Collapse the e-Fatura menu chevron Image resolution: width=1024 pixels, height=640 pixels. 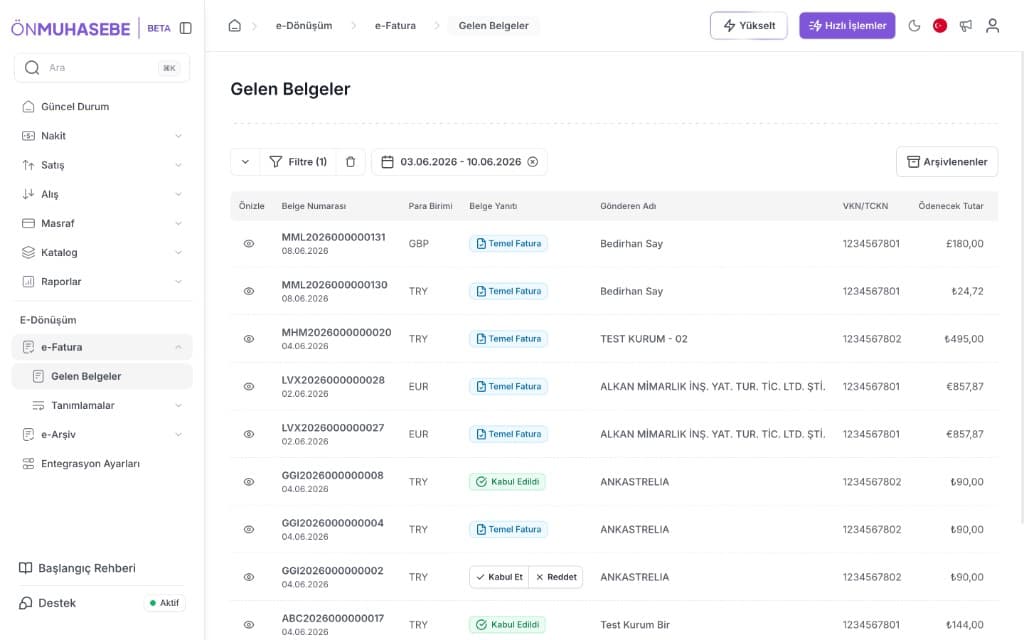click(178, 347)
